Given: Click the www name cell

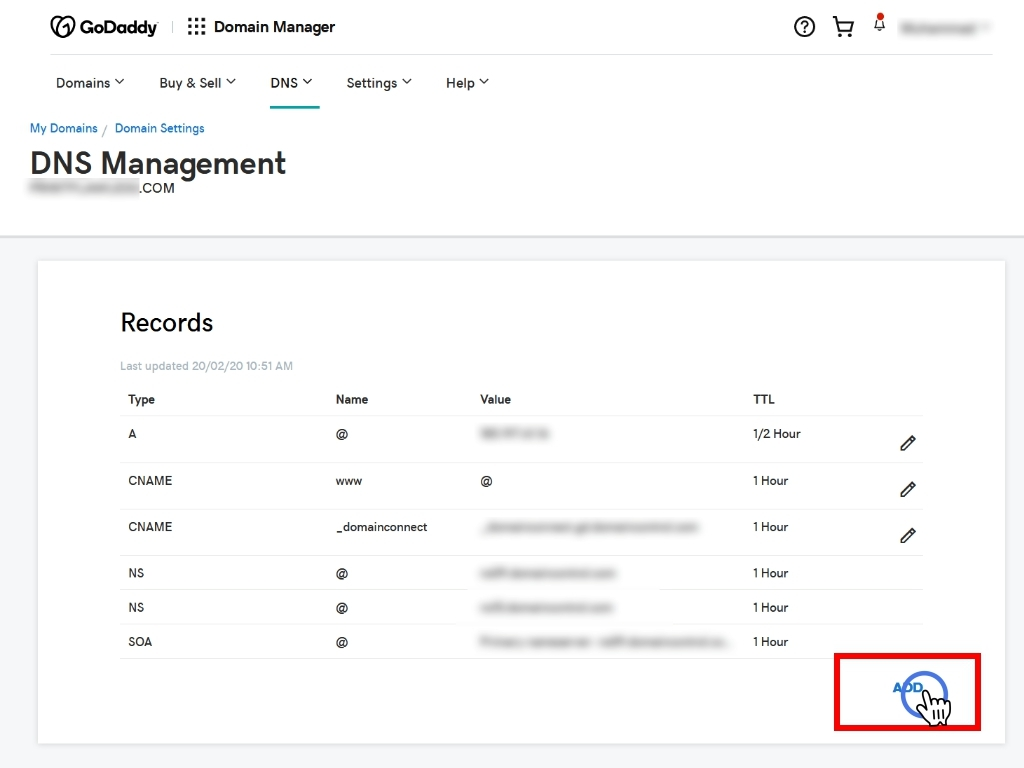Looking at the screenshot, I should click(x=349, y=481).
